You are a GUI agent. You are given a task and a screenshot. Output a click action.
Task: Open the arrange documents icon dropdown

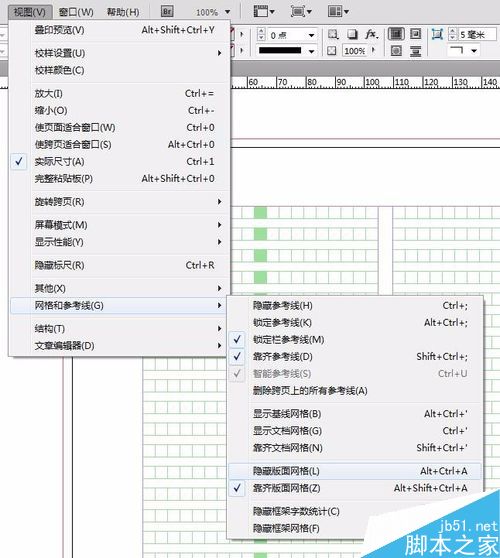338,11
